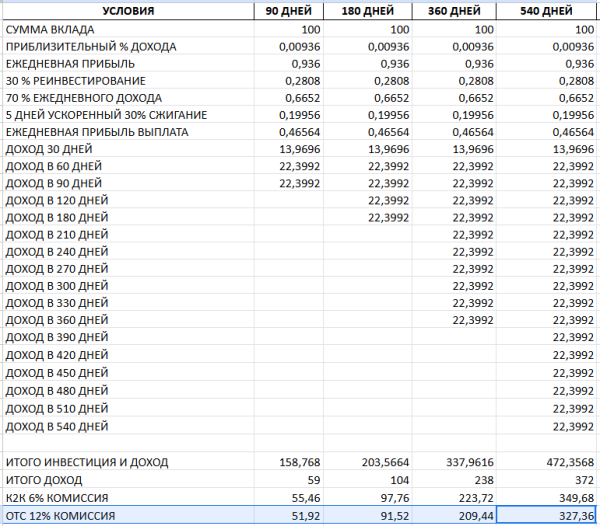
Task: Select the cell containing 472,3568
Action: pos(547,462)
